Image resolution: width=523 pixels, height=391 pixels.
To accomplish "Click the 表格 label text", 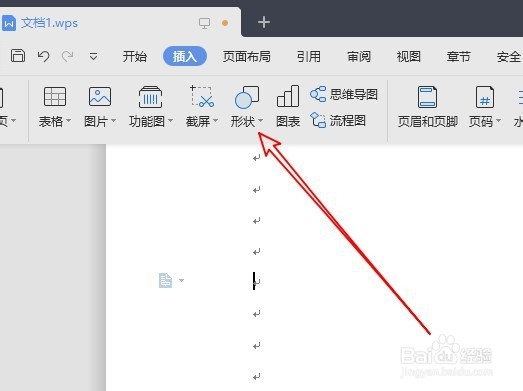I will [51, 121].
